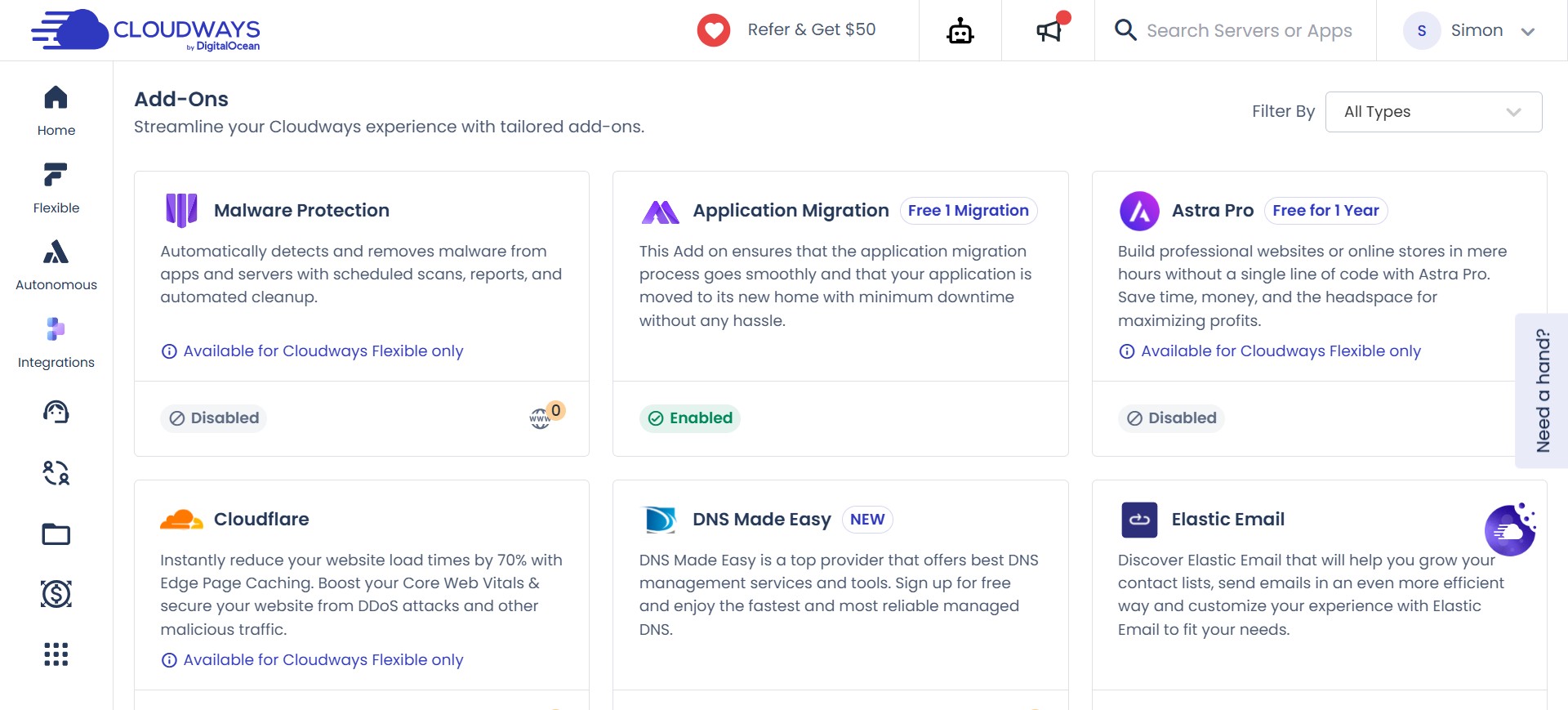Click info icon under Astra Pro
1568x710 pixels.
[x=1127, y=351]
